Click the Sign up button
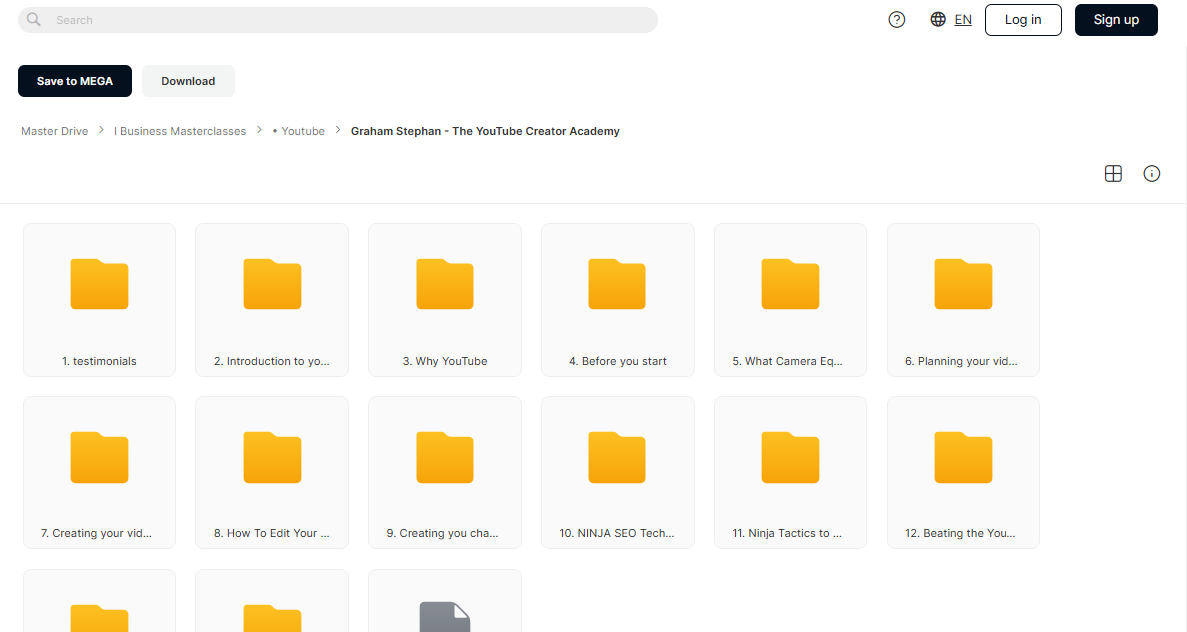This screenshot has width=1187, height=632. tap(1117, 20)
